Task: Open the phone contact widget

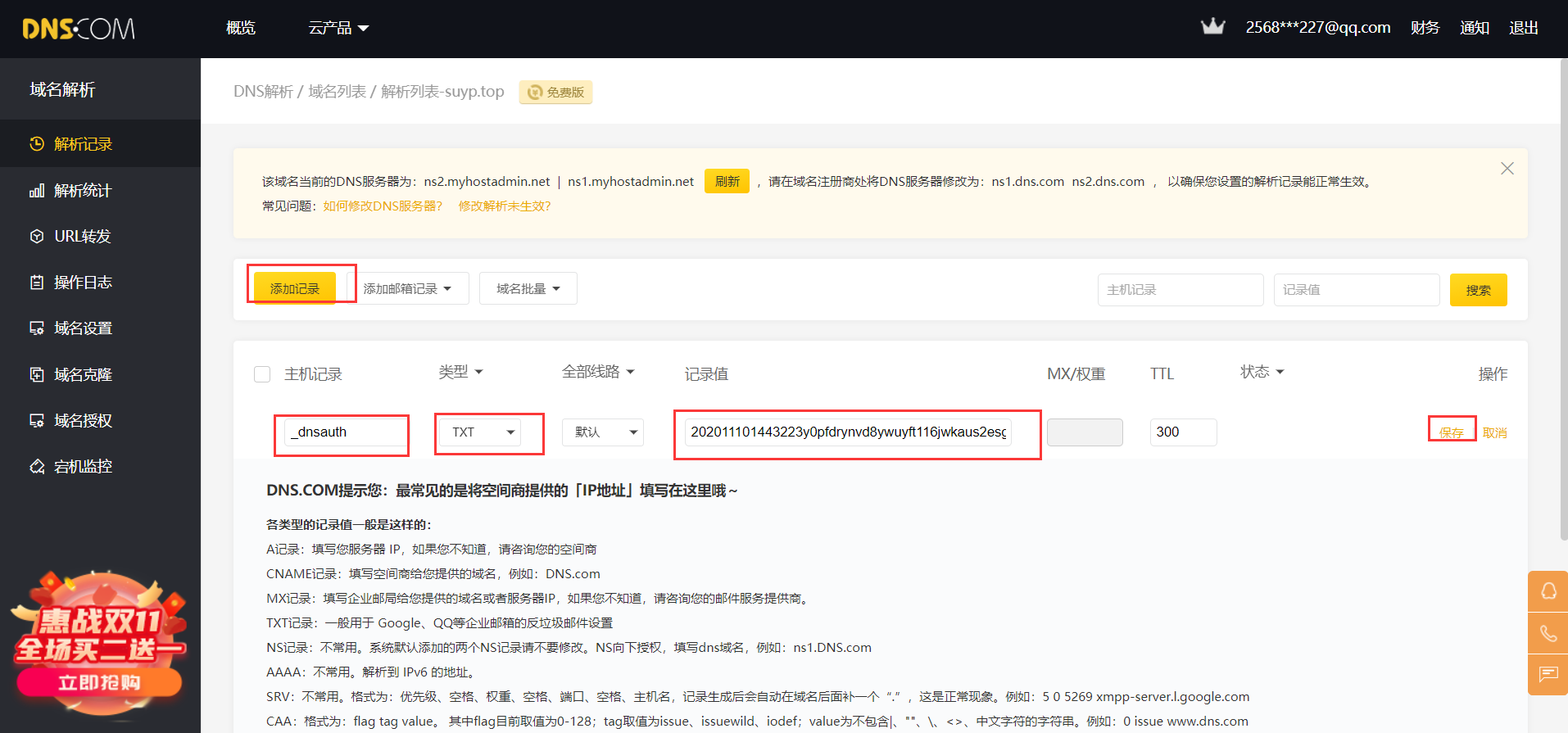Action: (x=1548, y=633)
